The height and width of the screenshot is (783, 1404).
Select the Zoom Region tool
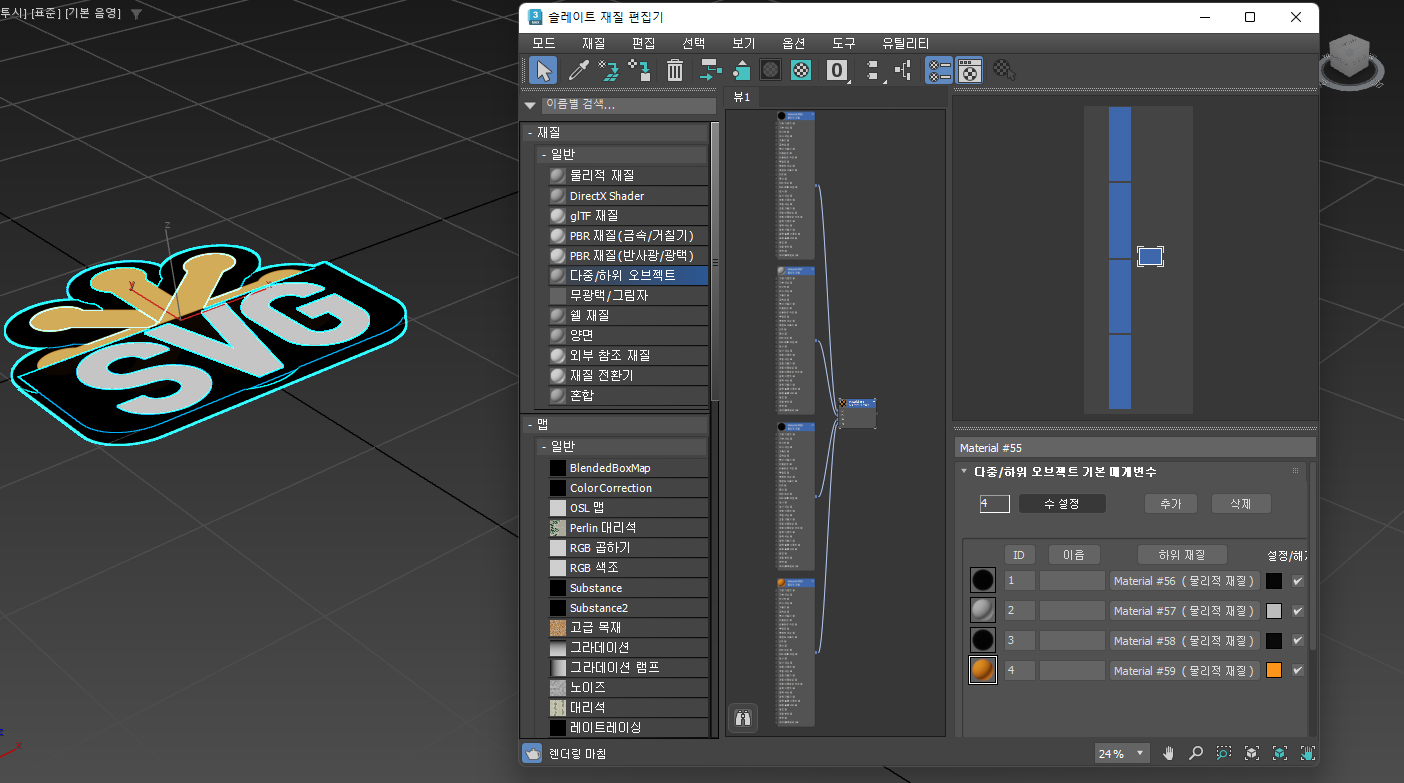click(x=1224, y=753)
